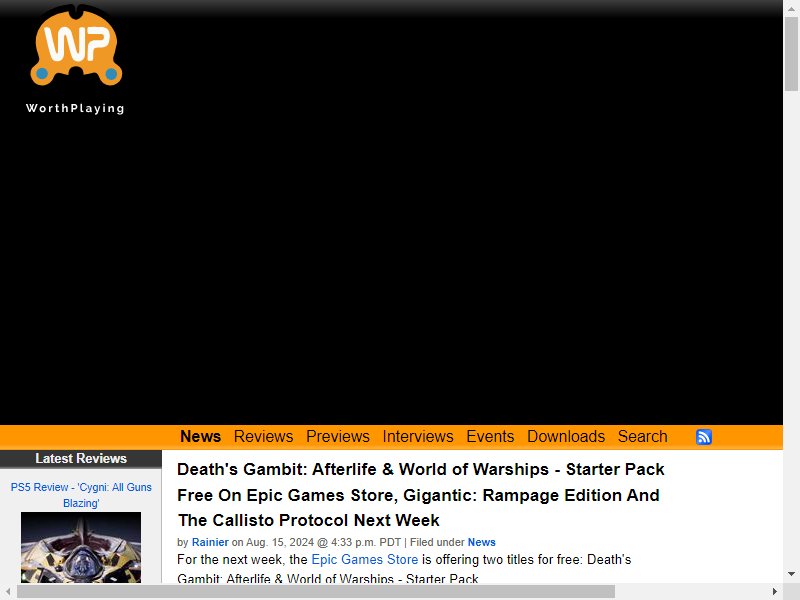Open the PS5 Review 'Cygni: All Guns Blazing' link

(81, 495)
